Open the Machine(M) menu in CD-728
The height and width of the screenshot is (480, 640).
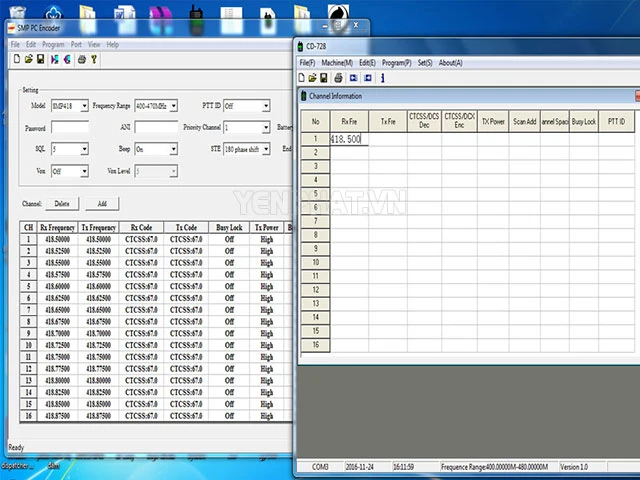pos(336,62)
